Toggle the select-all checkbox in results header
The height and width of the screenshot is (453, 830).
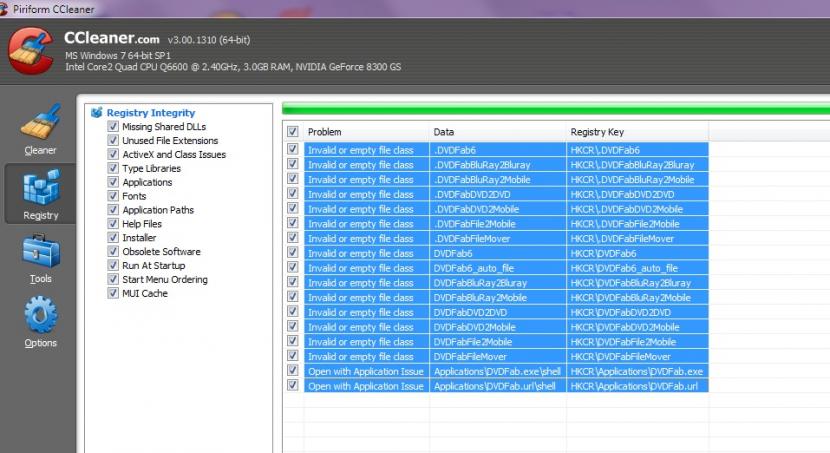(x=293, y=131)
